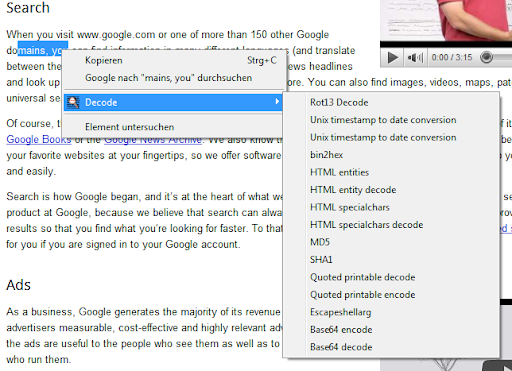512x371 pixels.
Task: Pick bin2hex from the Decode submenu
Action: click(x=391, y=155)
